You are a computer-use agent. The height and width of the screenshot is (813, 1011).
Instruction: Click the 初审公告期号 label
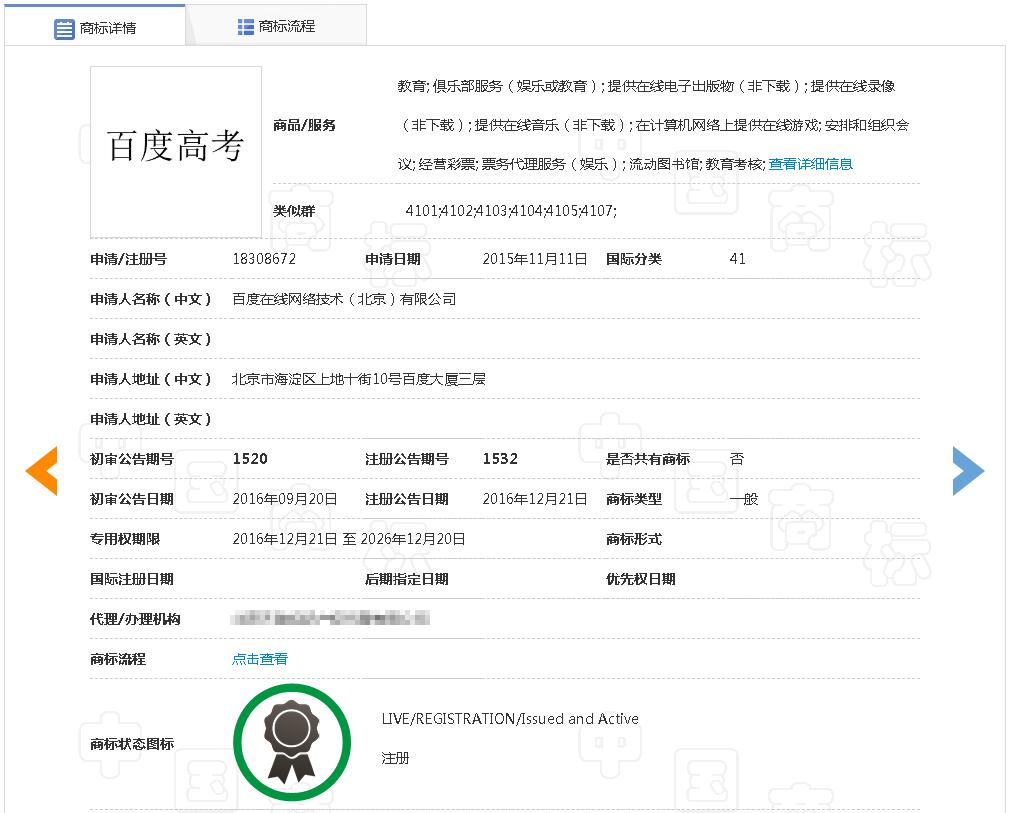[132, 459]
